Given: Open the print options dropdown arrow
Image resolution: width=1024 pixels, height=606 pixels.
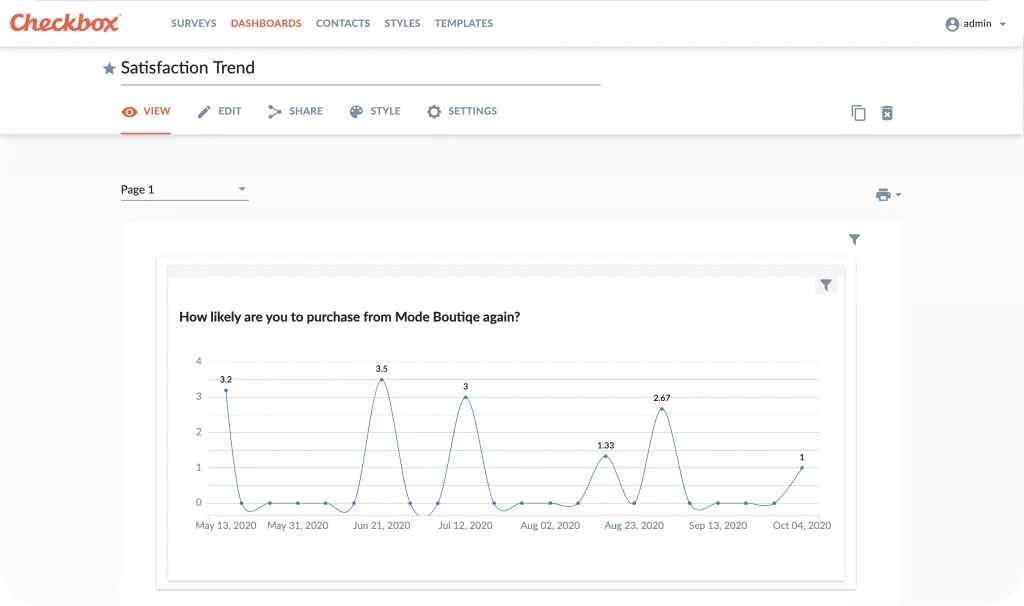Looking at the screenshot, I should [898, 195].
